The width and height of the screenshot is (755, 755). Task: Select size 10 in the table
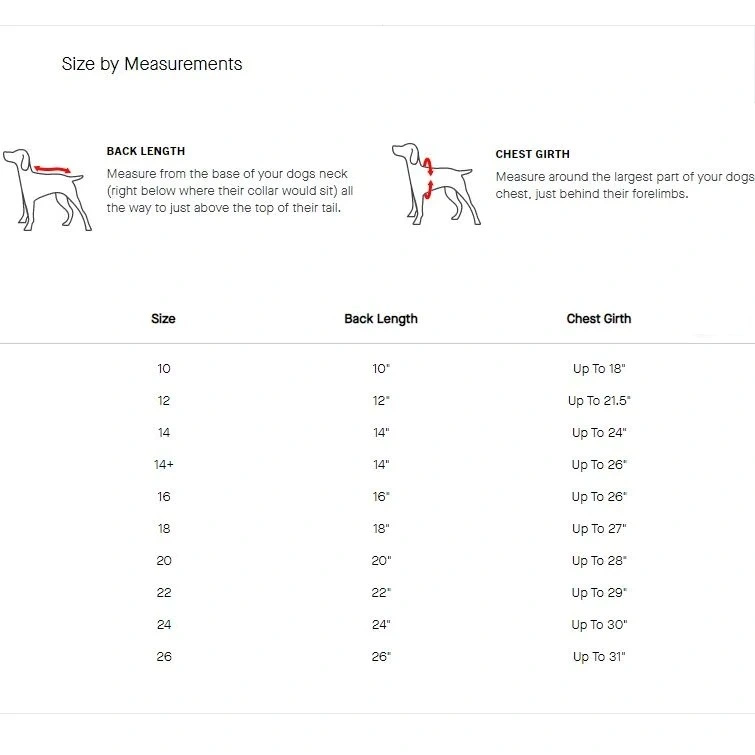click(x=164, y=369)
